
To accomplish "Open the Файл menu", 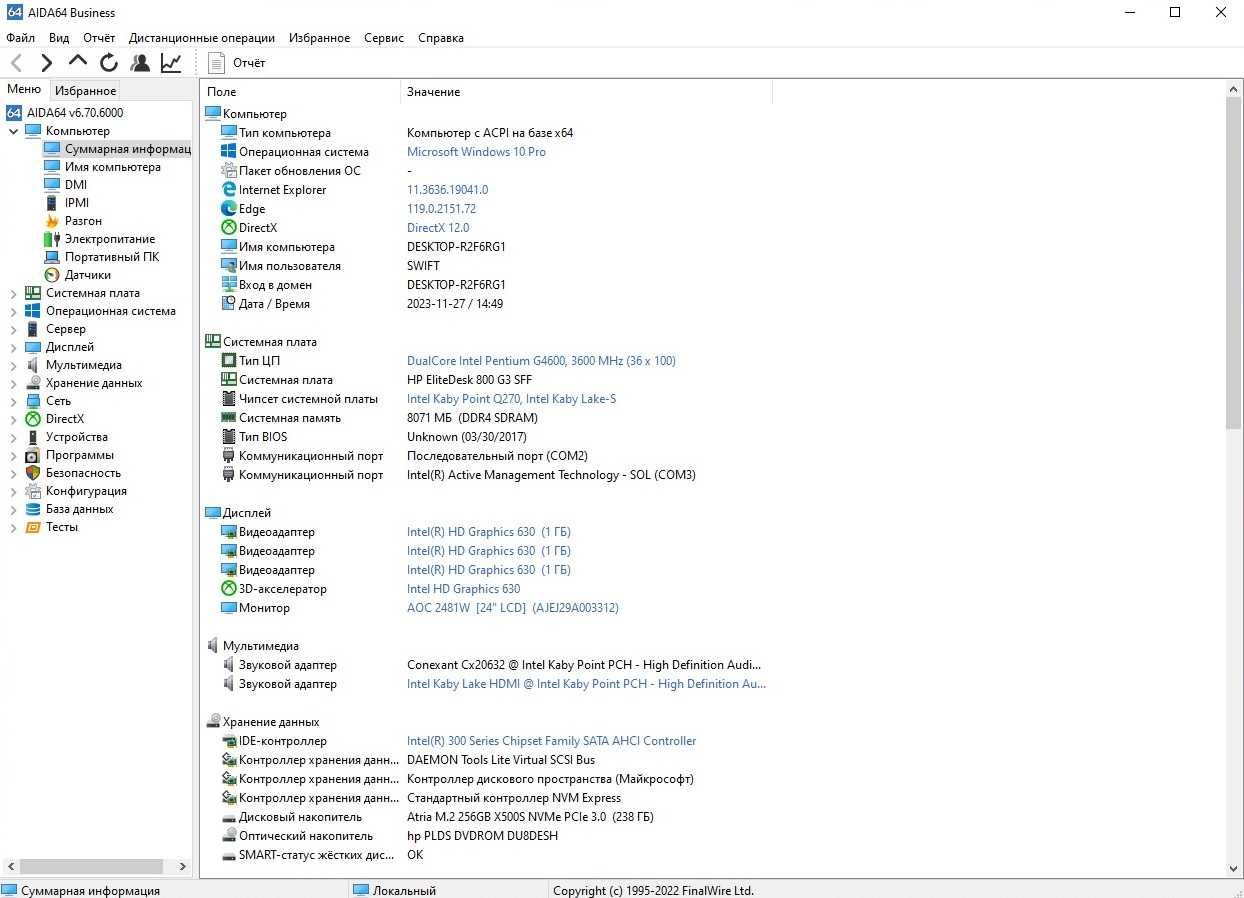I will pyautogui.click(x=20, y=38).
